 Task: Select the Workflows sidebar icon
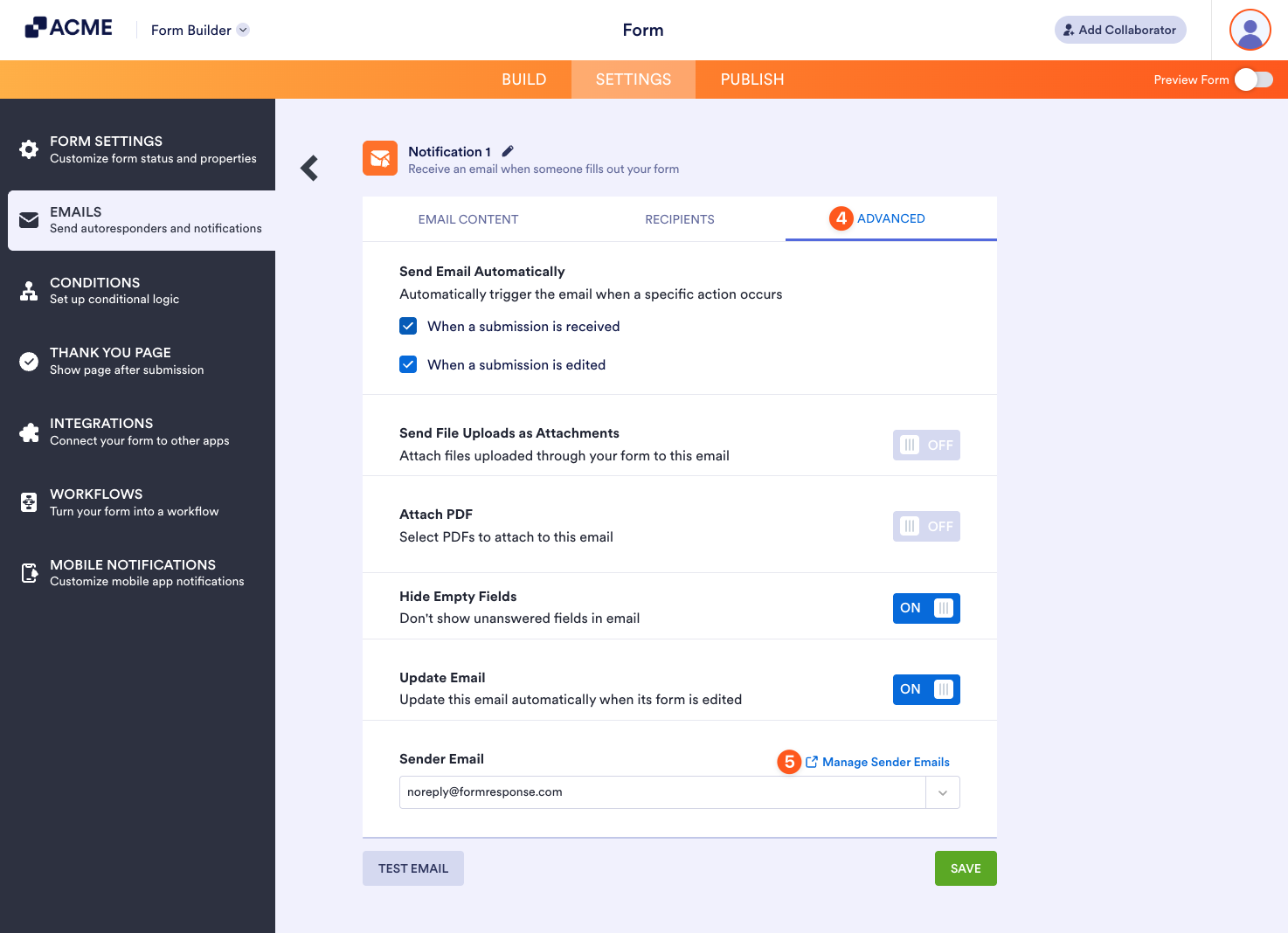coord(29,501)
